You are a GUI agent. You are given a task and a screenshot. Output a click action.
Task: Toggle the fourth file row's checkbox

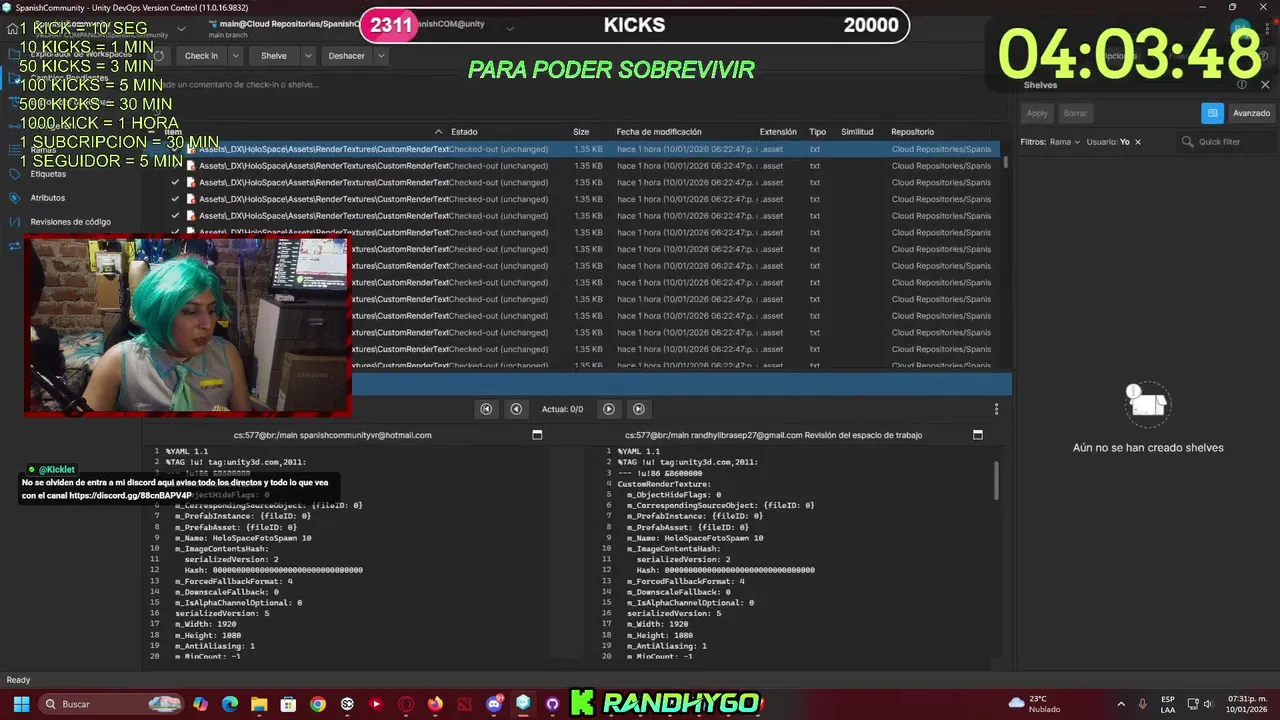click(x=175, y=199)
